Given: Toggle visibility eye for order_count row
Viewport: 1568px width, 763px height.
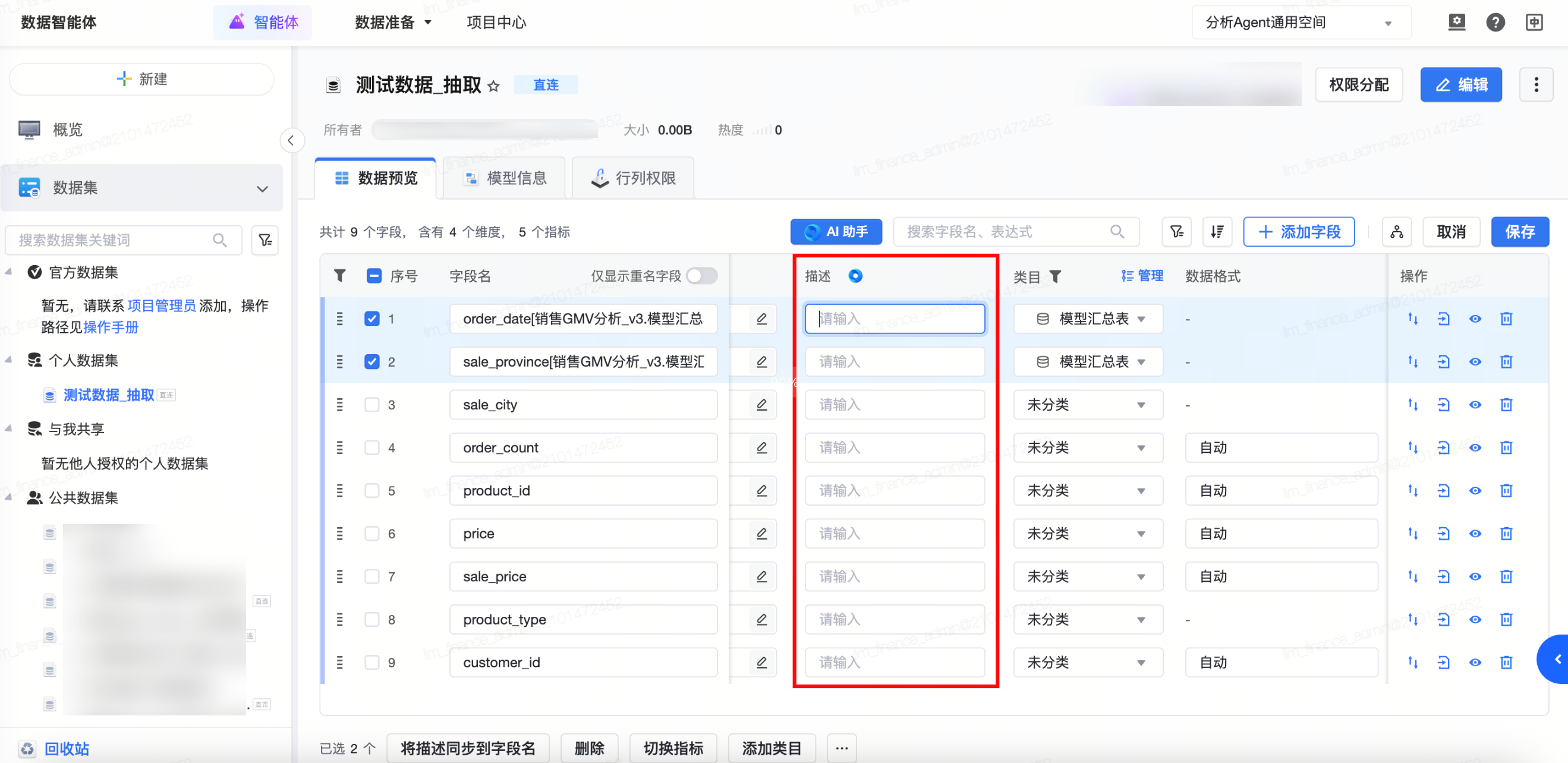Looking at the screenshot, I should coord(1474,448).
